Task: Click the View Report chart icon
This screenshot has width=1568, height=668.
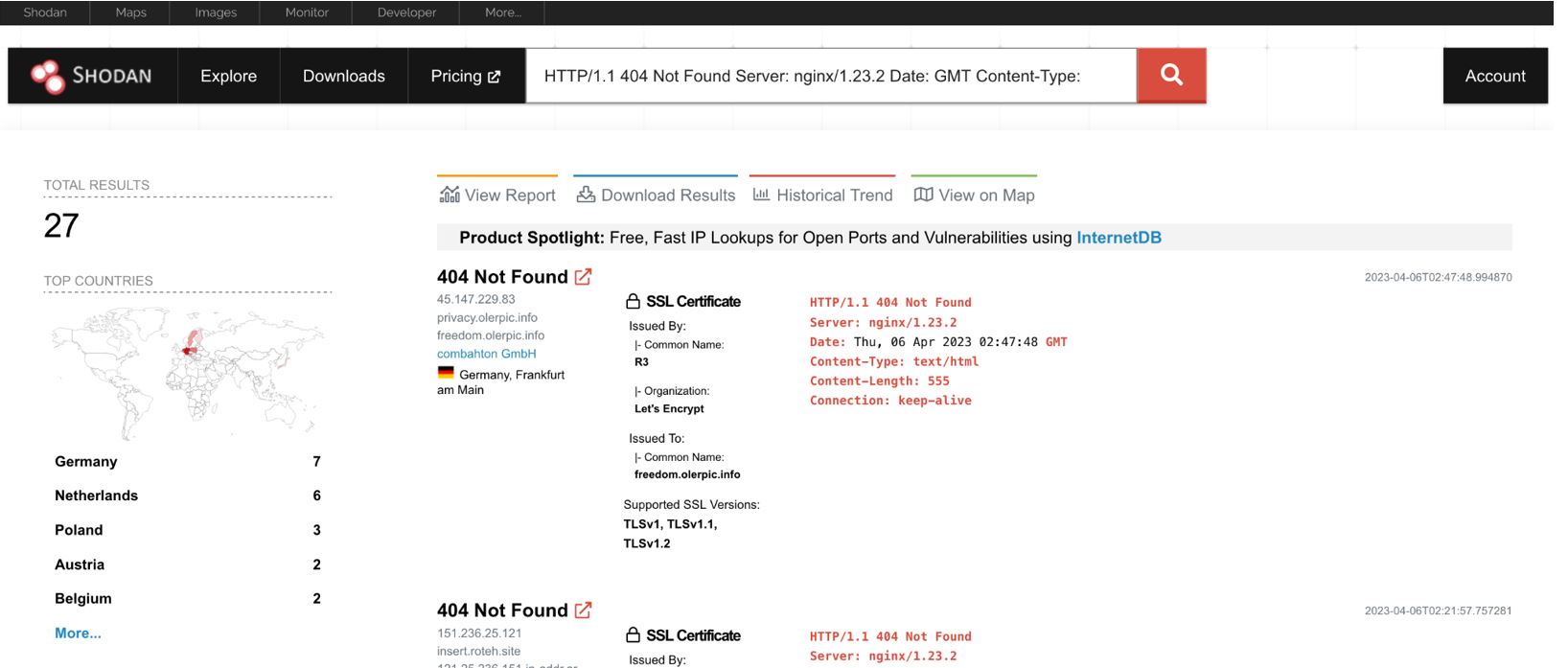Action: pos(450,195)
